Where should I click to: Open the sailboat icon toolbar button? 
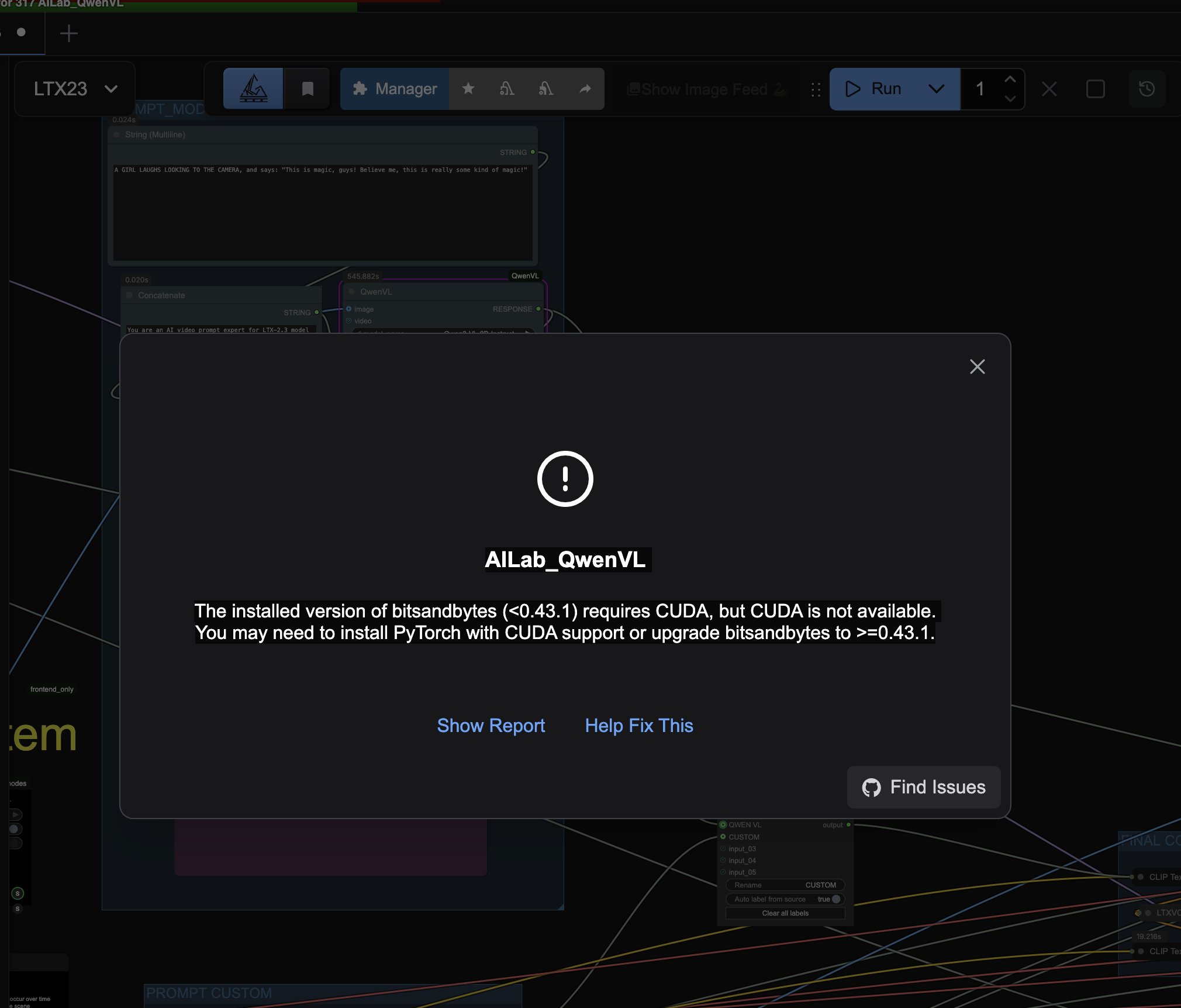254,89
